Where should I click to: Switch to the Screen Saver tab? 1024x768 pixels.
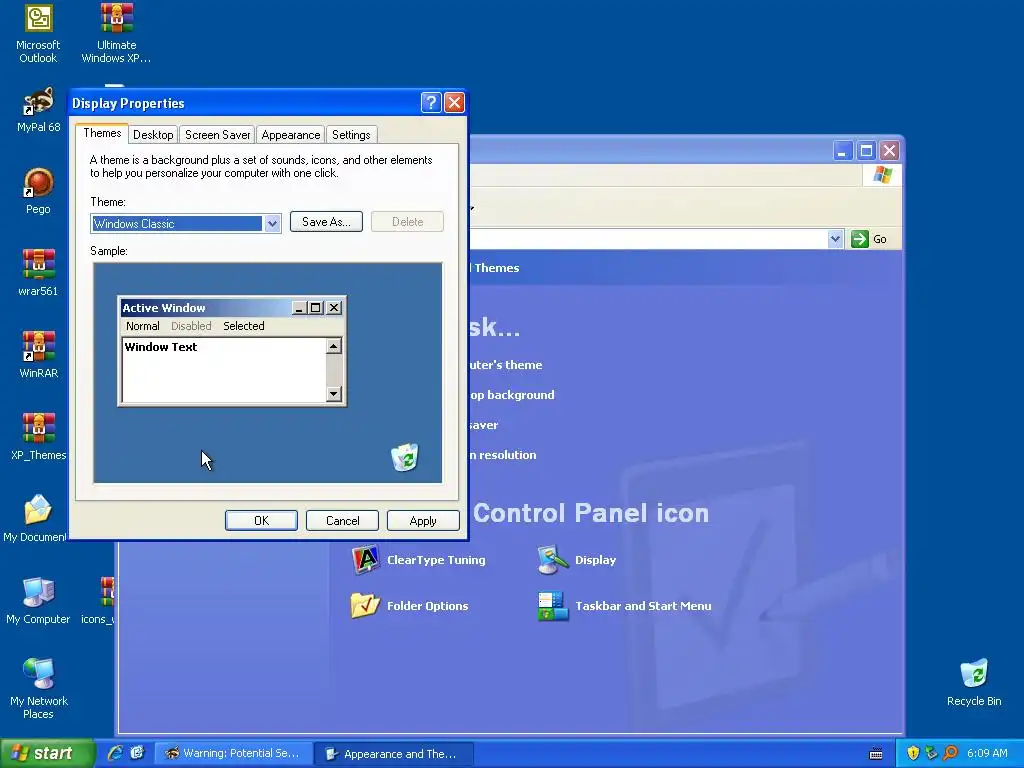[217, 135]
